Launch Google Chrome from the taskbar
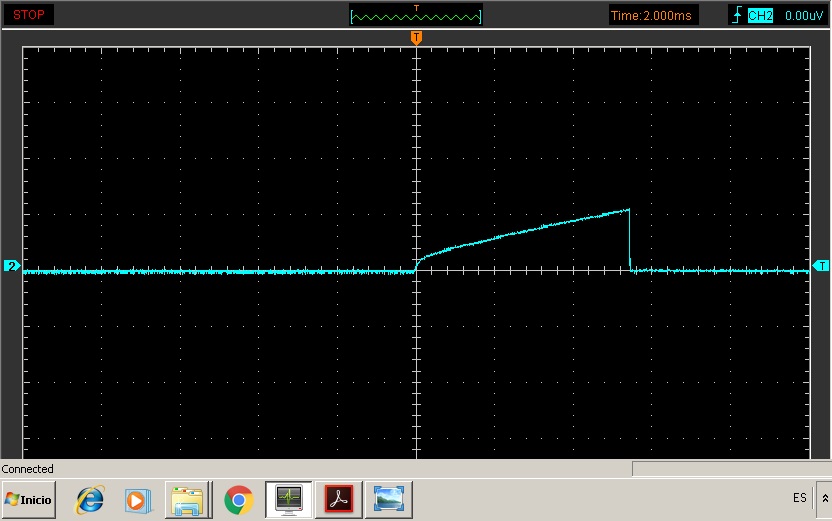The width and height of the screenshot is (832, 521). pyautogui.click(x=238, y=499)
